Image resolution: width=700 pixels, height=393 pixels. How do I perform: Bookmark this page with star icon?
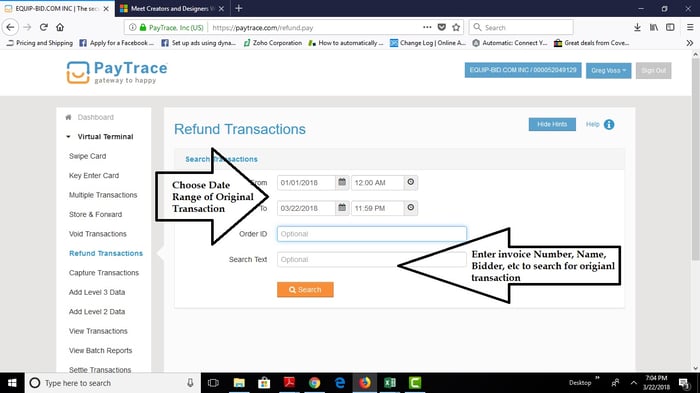click(x=456, y=27)
